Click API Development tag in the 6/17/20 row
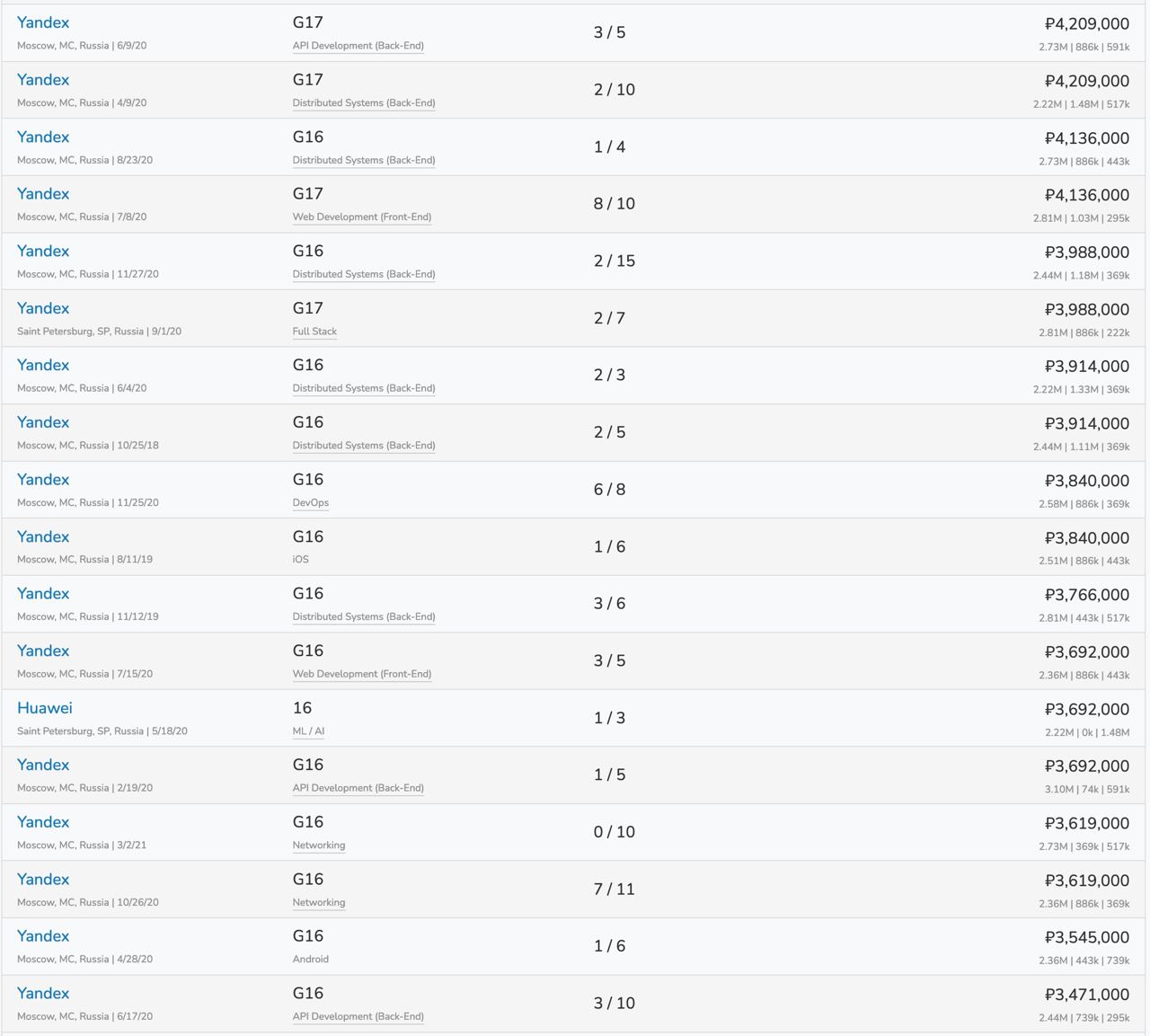The image size is (1150, 1036). pos(358,1017)
